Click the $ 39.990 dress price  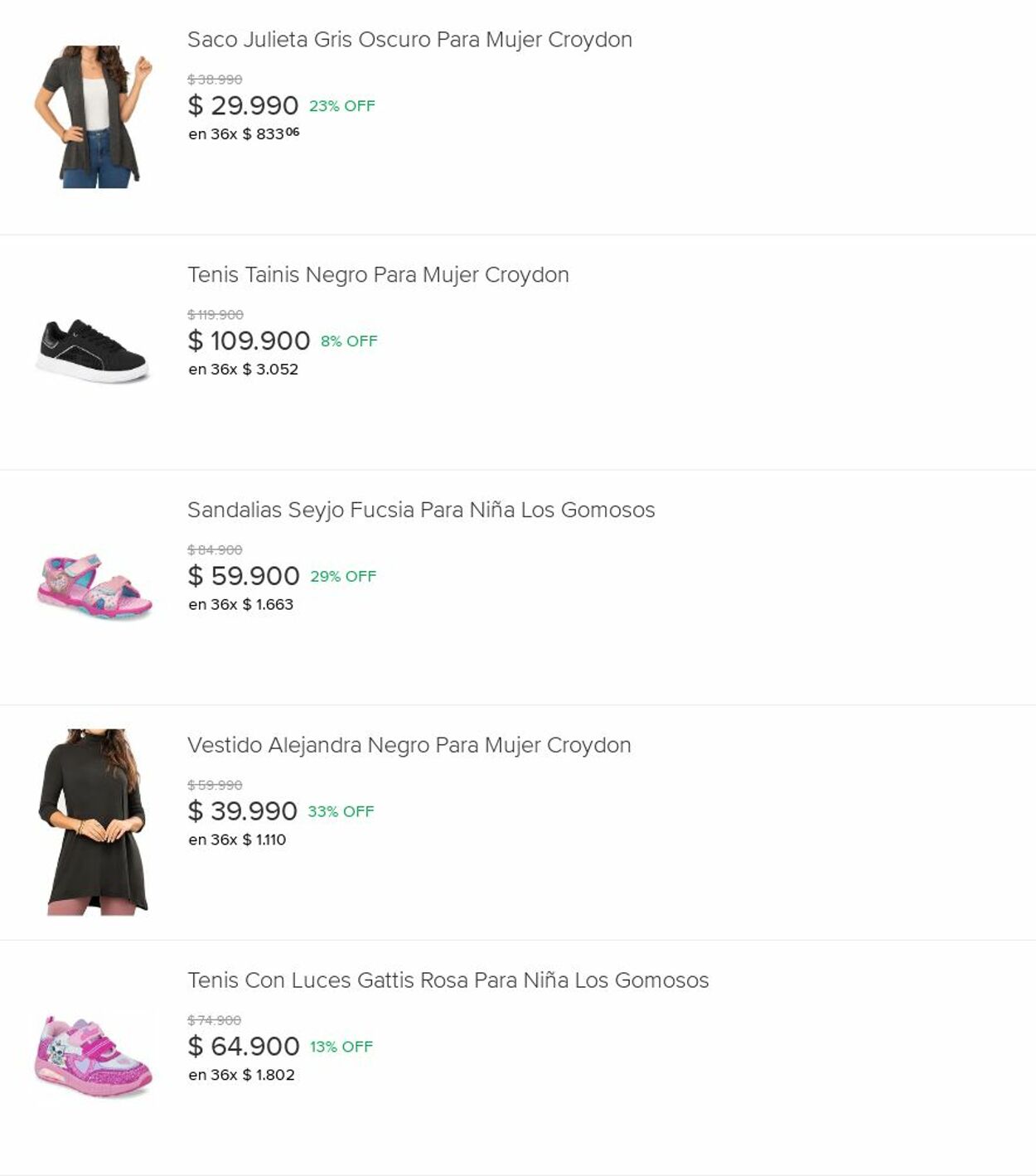click(x=242, y=811)
